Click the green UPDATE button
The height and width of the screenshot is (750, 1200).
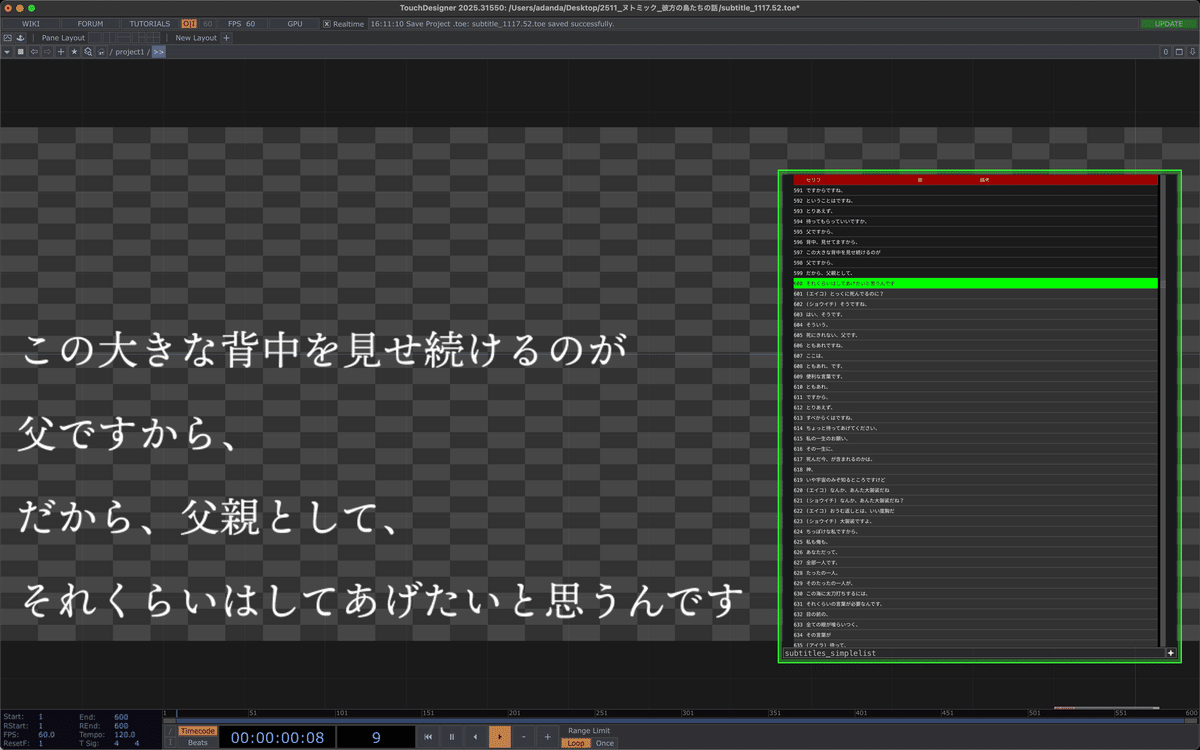point(1168,23)
